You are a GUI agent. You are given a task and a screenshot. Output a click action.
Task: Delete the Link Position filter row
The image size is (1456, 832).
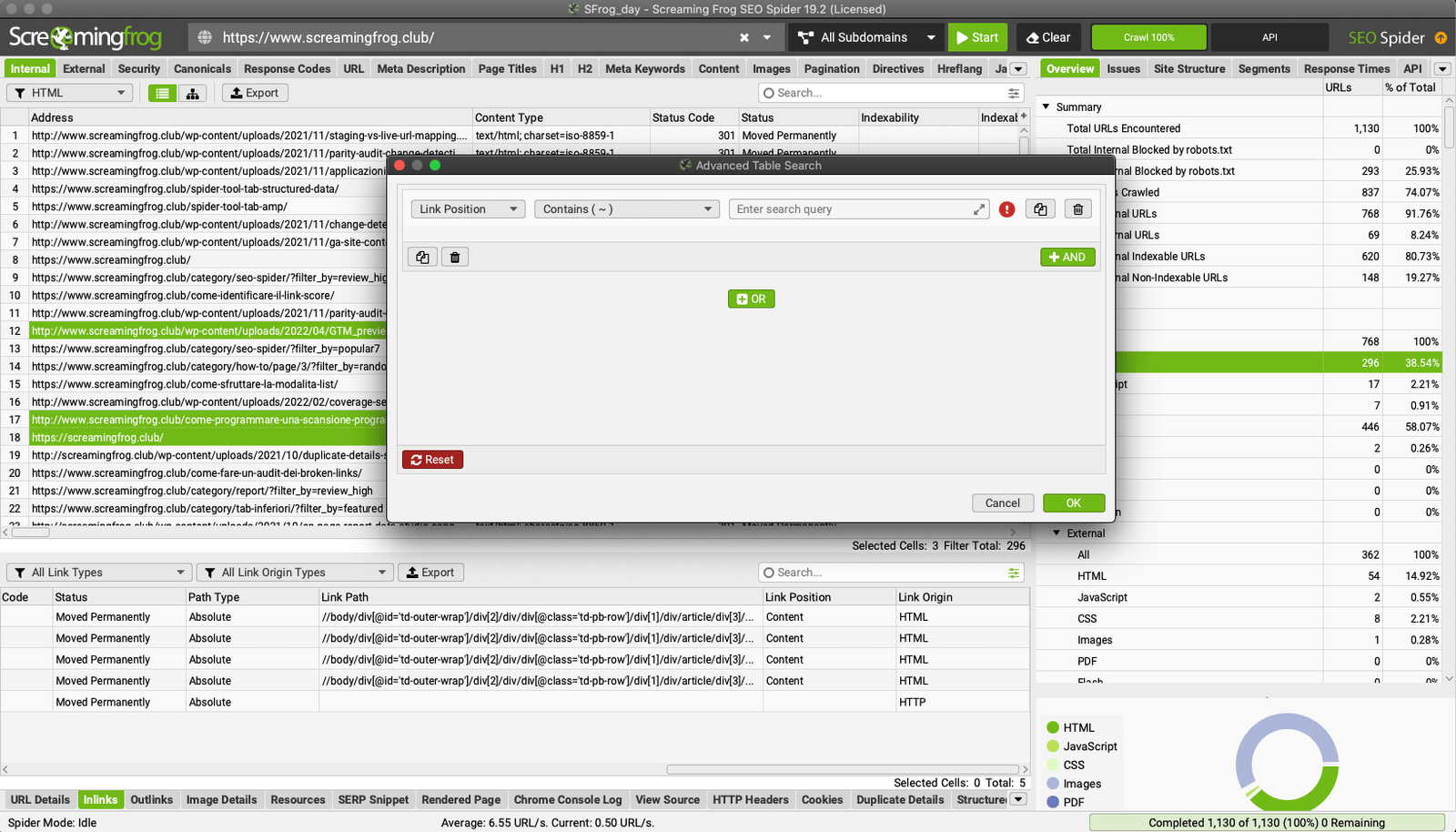1077,209
